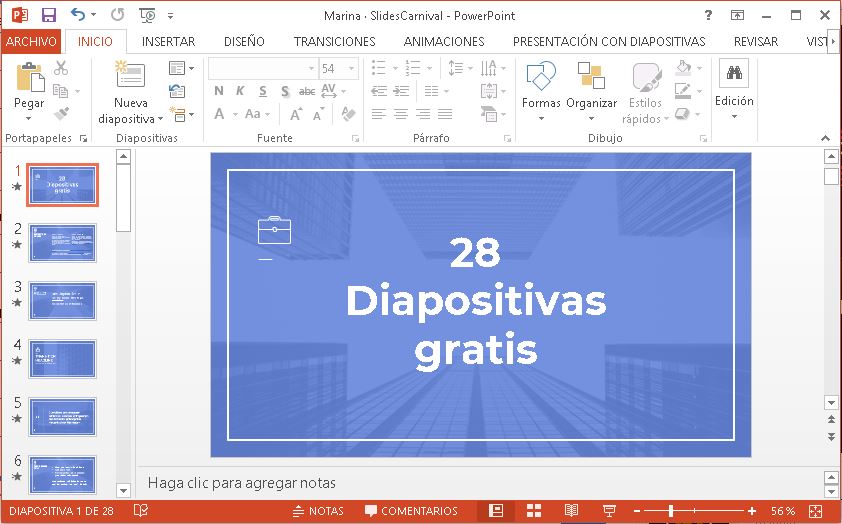Open the font color dropdown
The image size is (842, 524).
pos(235,114)
